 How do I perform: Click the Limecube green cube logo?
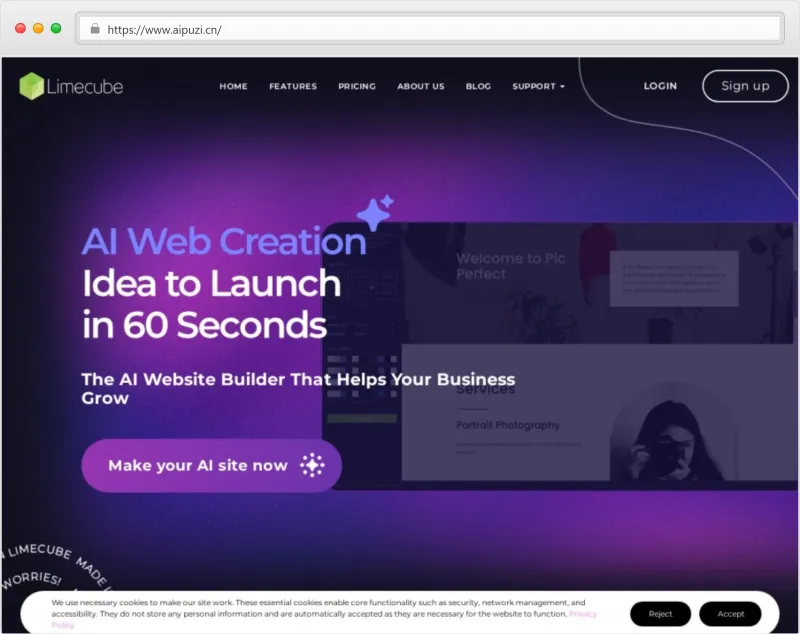pyautogui.click(x=32, y=86)
